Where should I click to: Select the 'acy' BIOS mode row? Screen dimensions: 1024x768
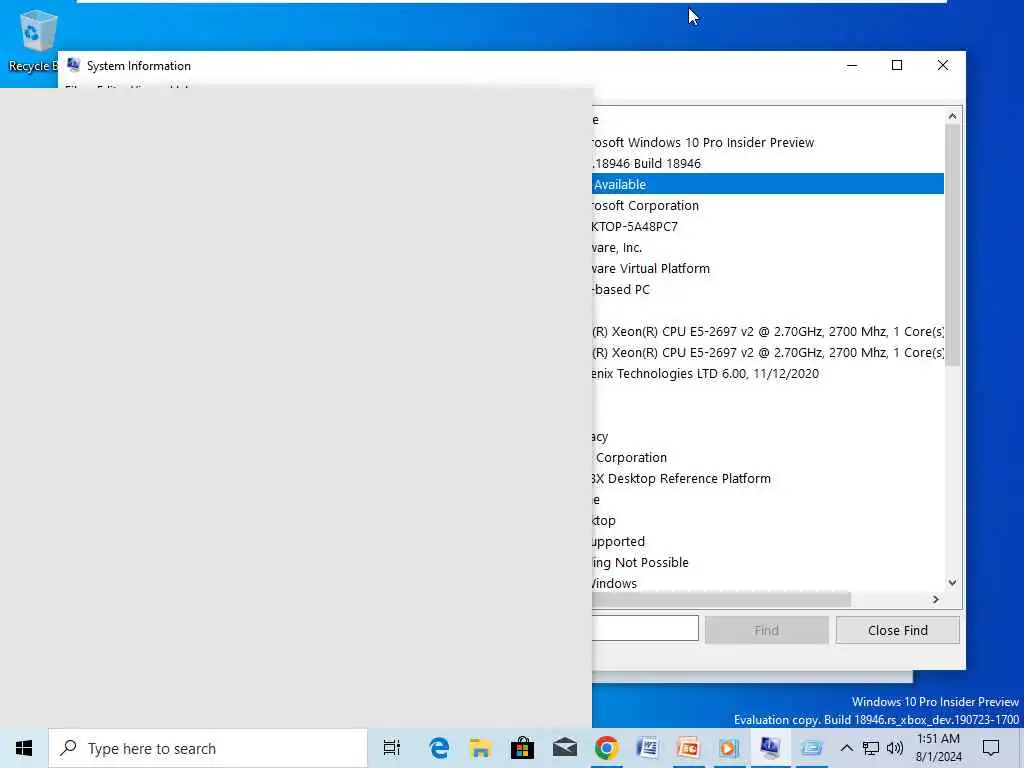(768, 436)
